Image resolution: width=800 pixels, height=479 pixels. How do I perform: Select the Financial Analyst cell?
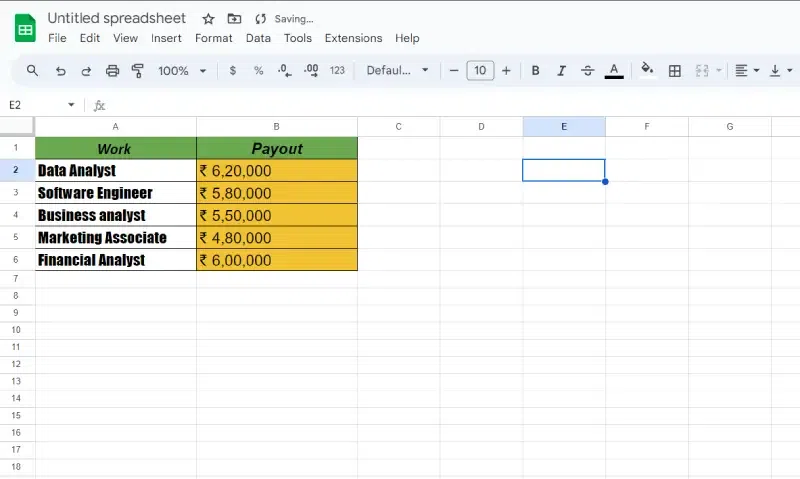(116, 260)
